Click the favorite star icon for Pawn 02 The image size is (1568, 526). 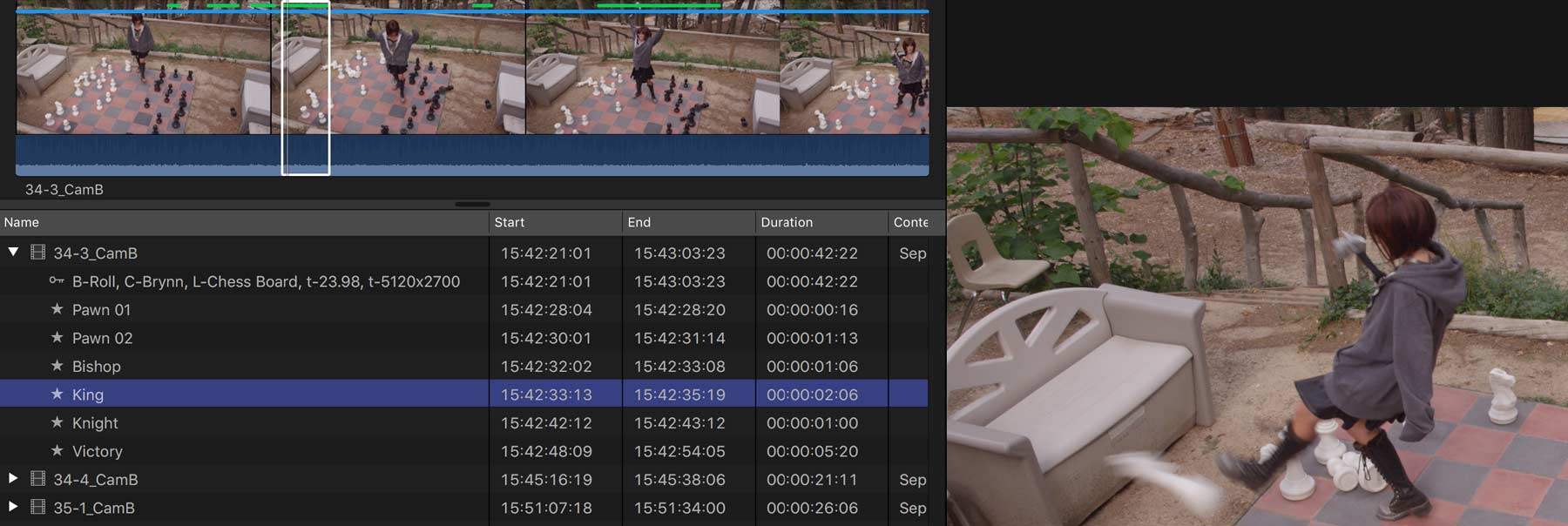[57, 337]
